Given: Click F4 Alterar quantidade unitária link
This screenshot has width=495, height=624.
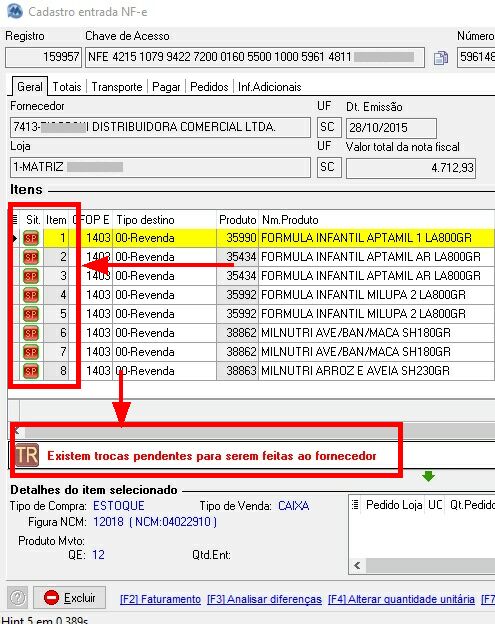Looking at the screenshot, I should point(401,599).
